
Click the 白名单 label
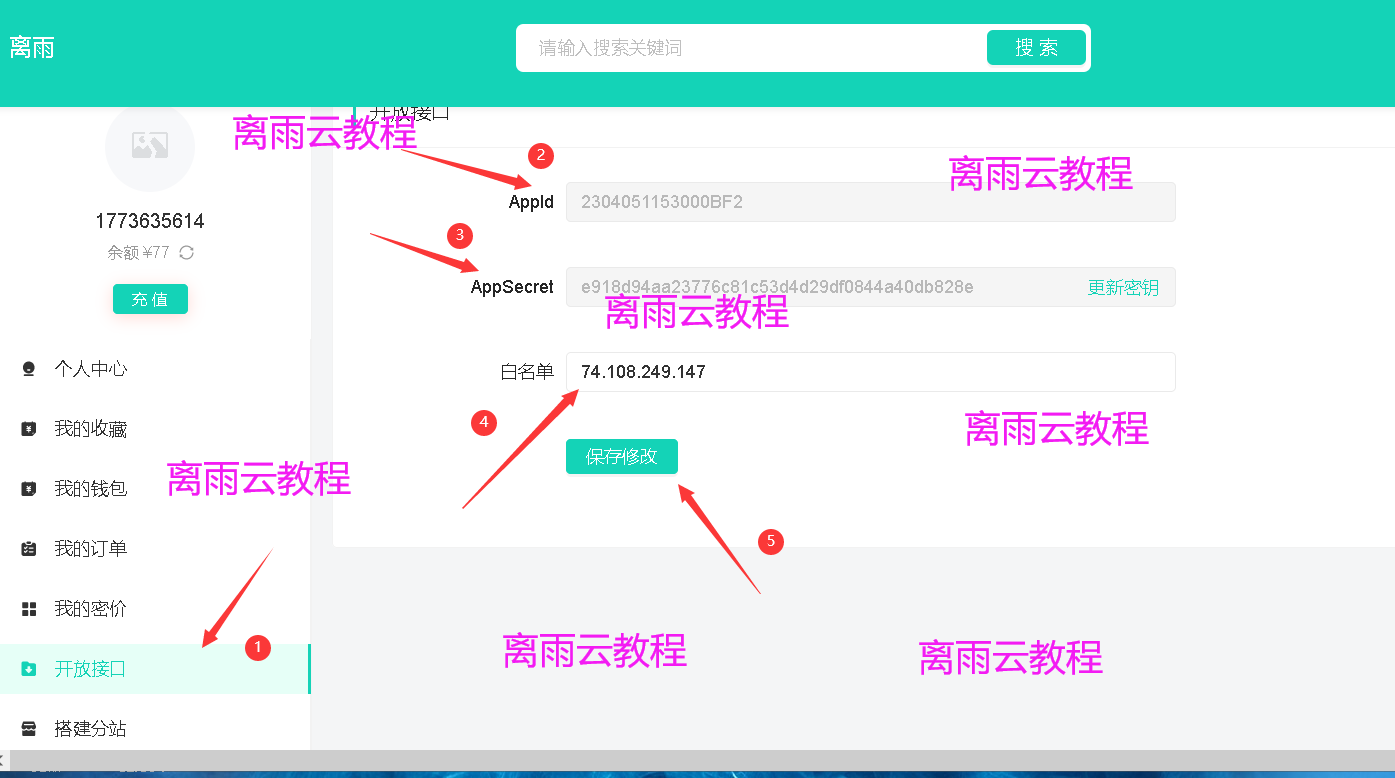527,372
